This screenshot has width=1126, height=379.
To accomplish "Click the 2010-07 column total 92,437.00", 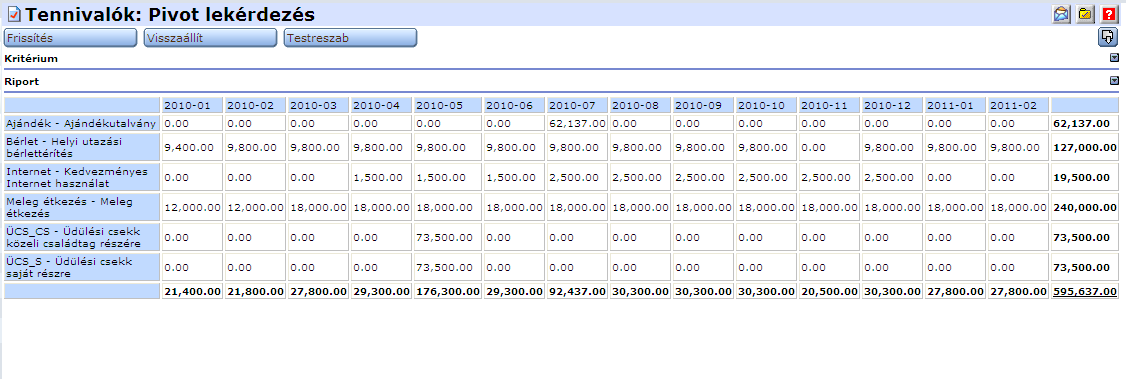I will click(577, 291).
